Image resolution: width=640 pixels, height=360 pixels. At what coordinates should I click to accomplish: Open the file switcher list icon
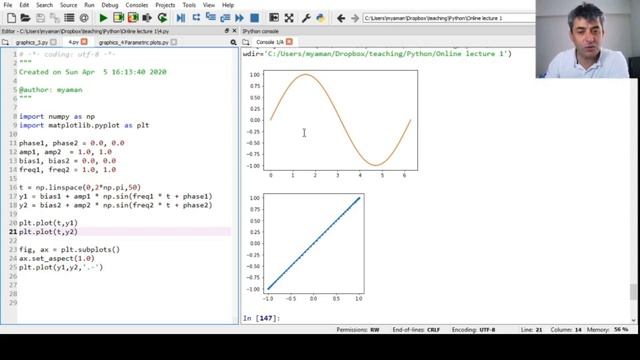pyautogui.click(x=69, y=18)
